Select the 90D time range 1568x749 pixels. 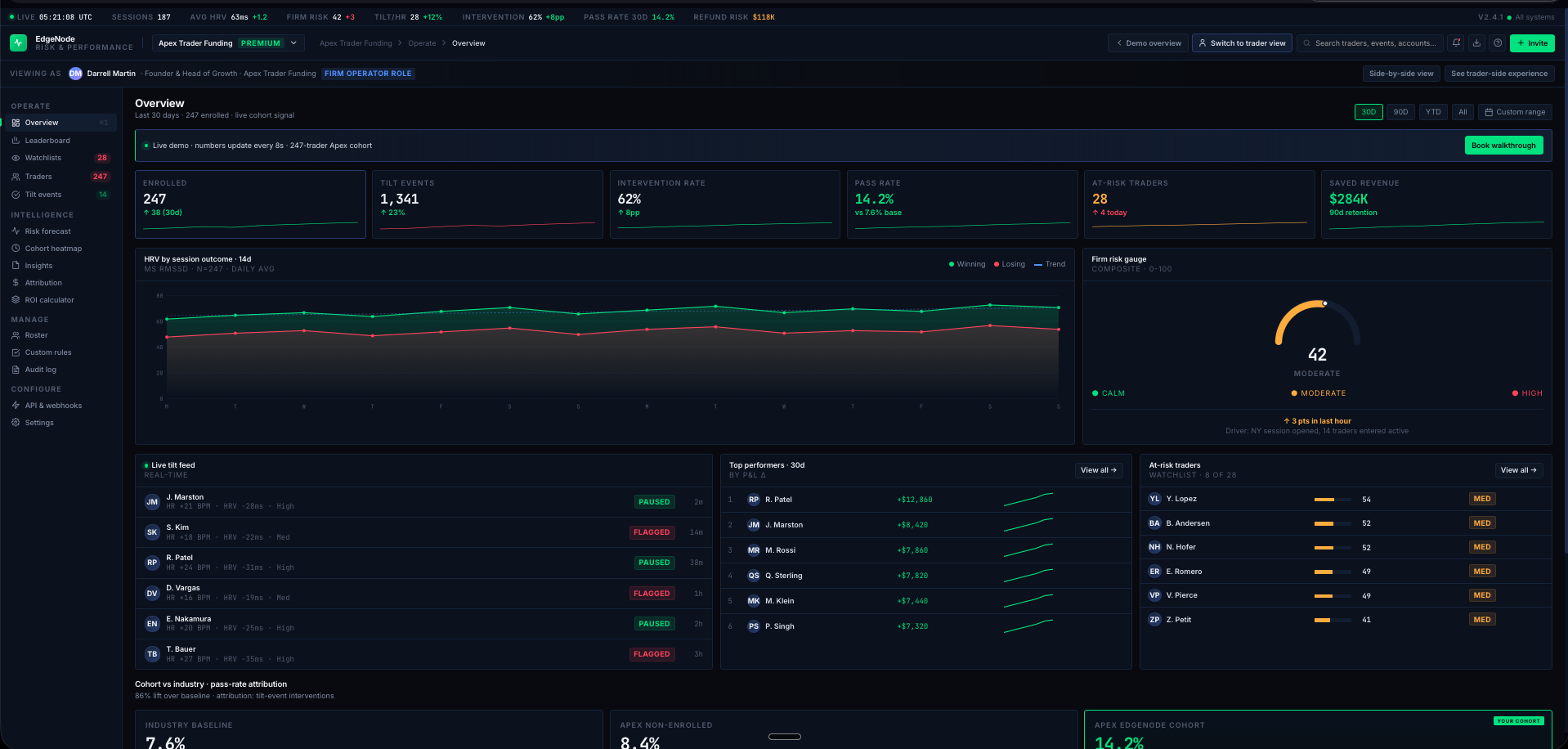[x=1400, y=112]
